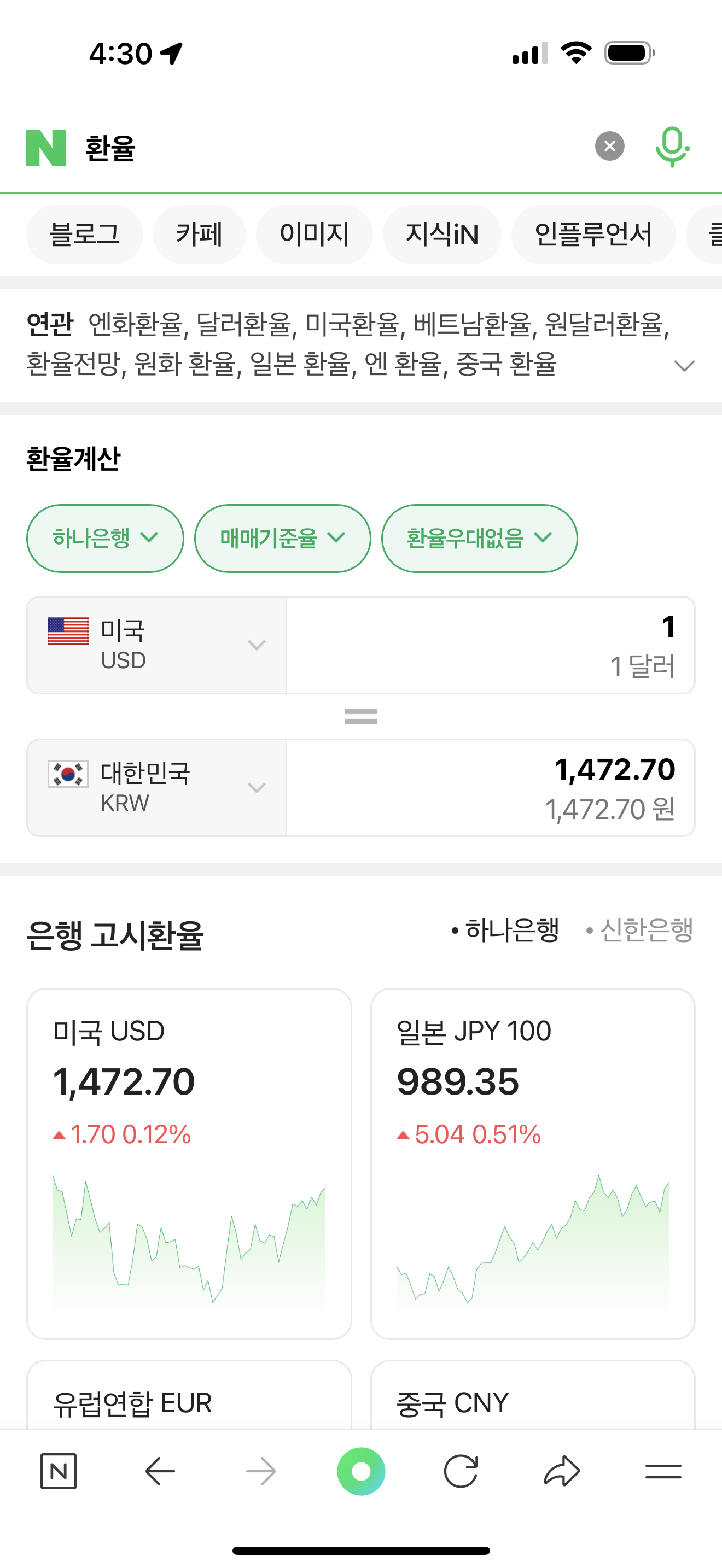The height and width of the screenshot is (1568, 722).
Task: Open the 매매기준율 rate type dropdown
Action: pos(282,538)
